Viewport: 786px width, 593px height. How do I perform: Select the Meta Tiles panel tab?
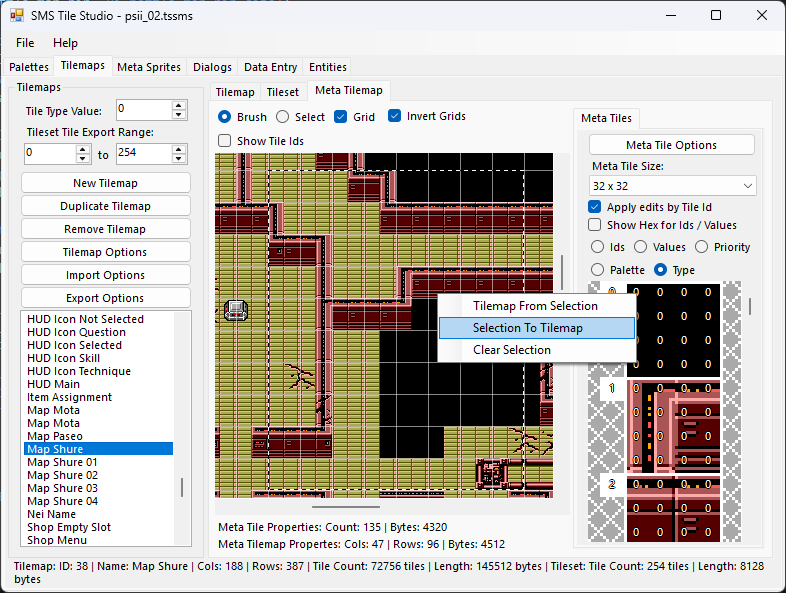[607, 118]
